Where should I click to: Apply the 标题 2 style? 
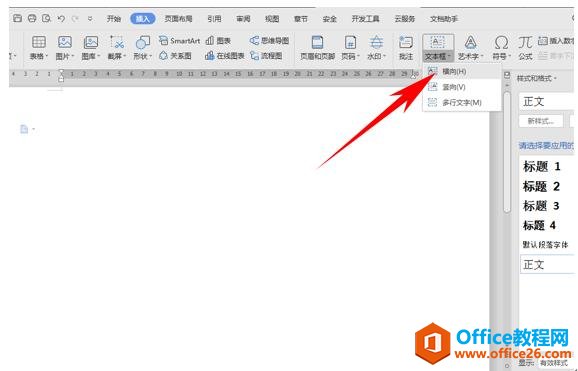point(542,186)
